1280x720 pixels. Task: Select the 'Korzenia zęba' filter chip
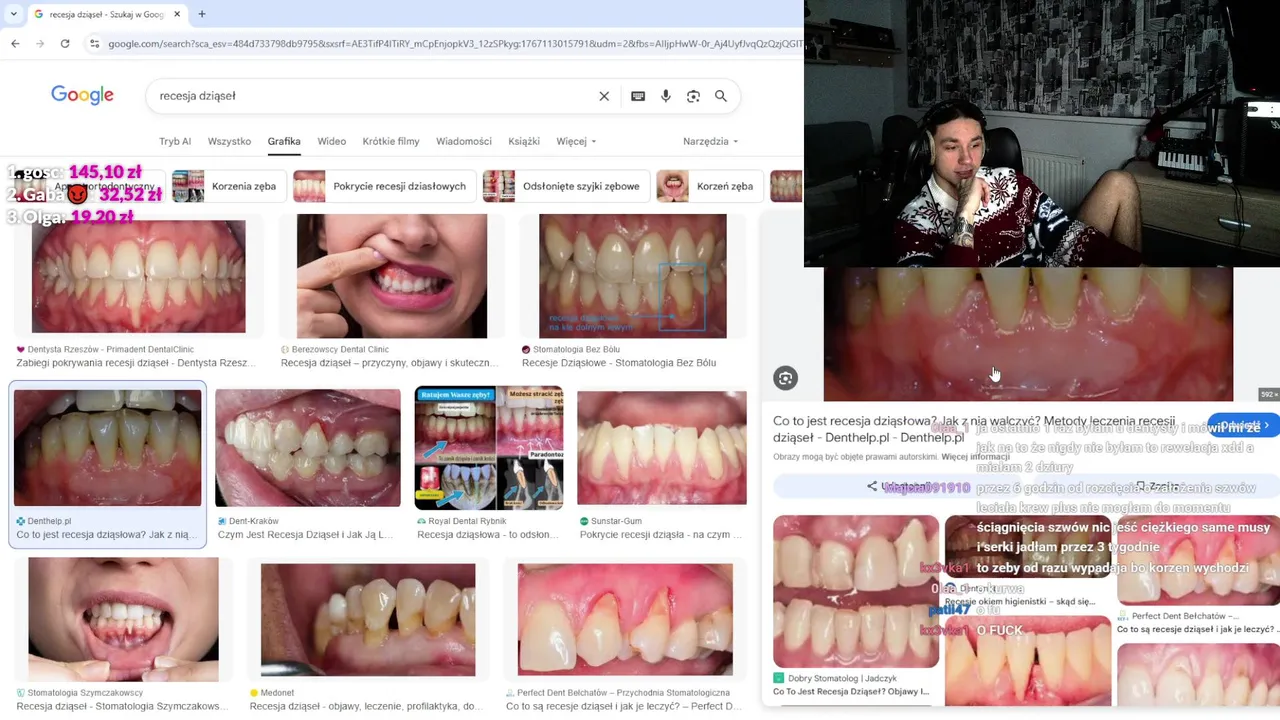tap(228, 186)
